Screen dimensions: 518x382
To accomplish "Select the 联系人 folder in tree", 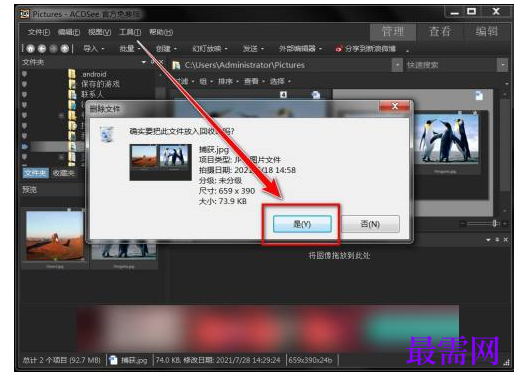I will (92, 94).
